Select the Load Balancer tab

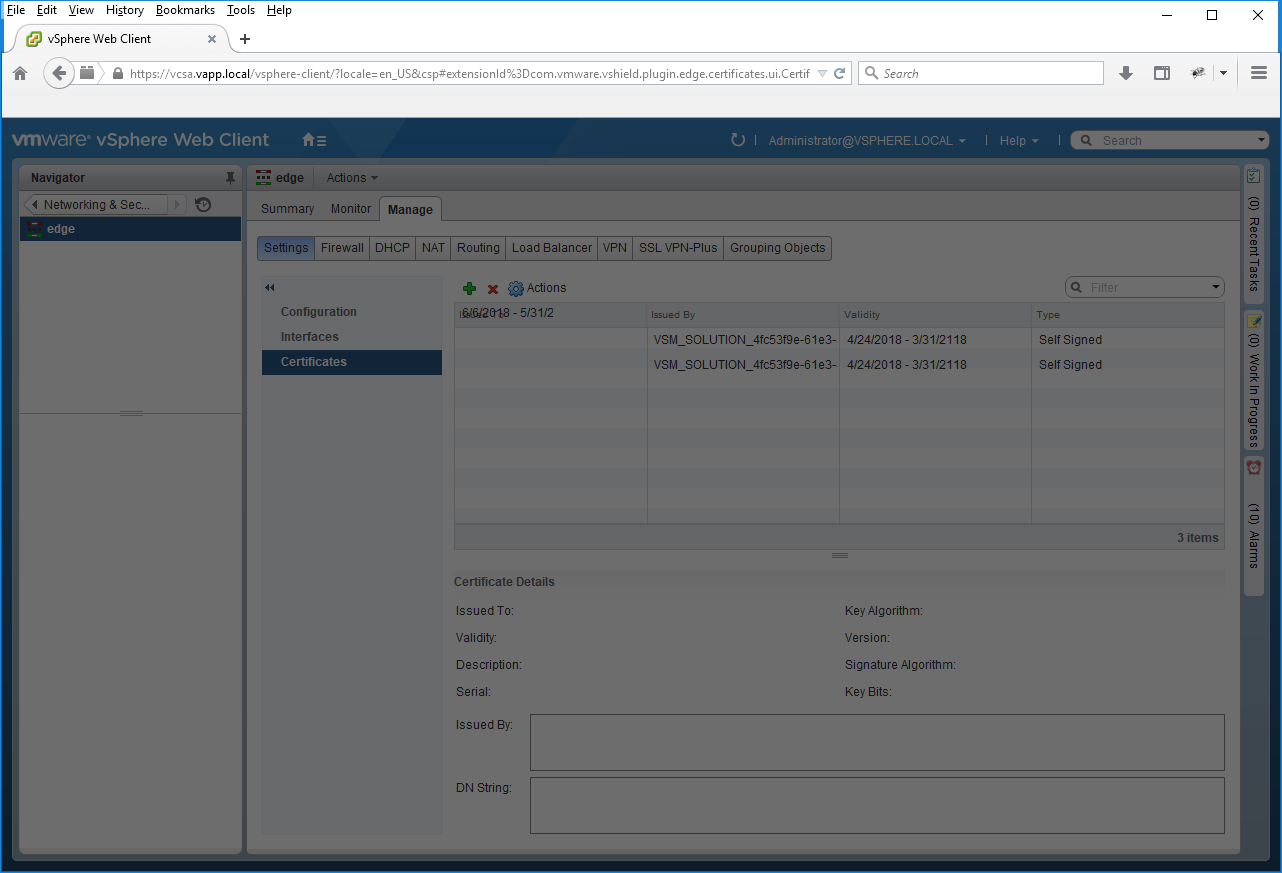(552, 248)
